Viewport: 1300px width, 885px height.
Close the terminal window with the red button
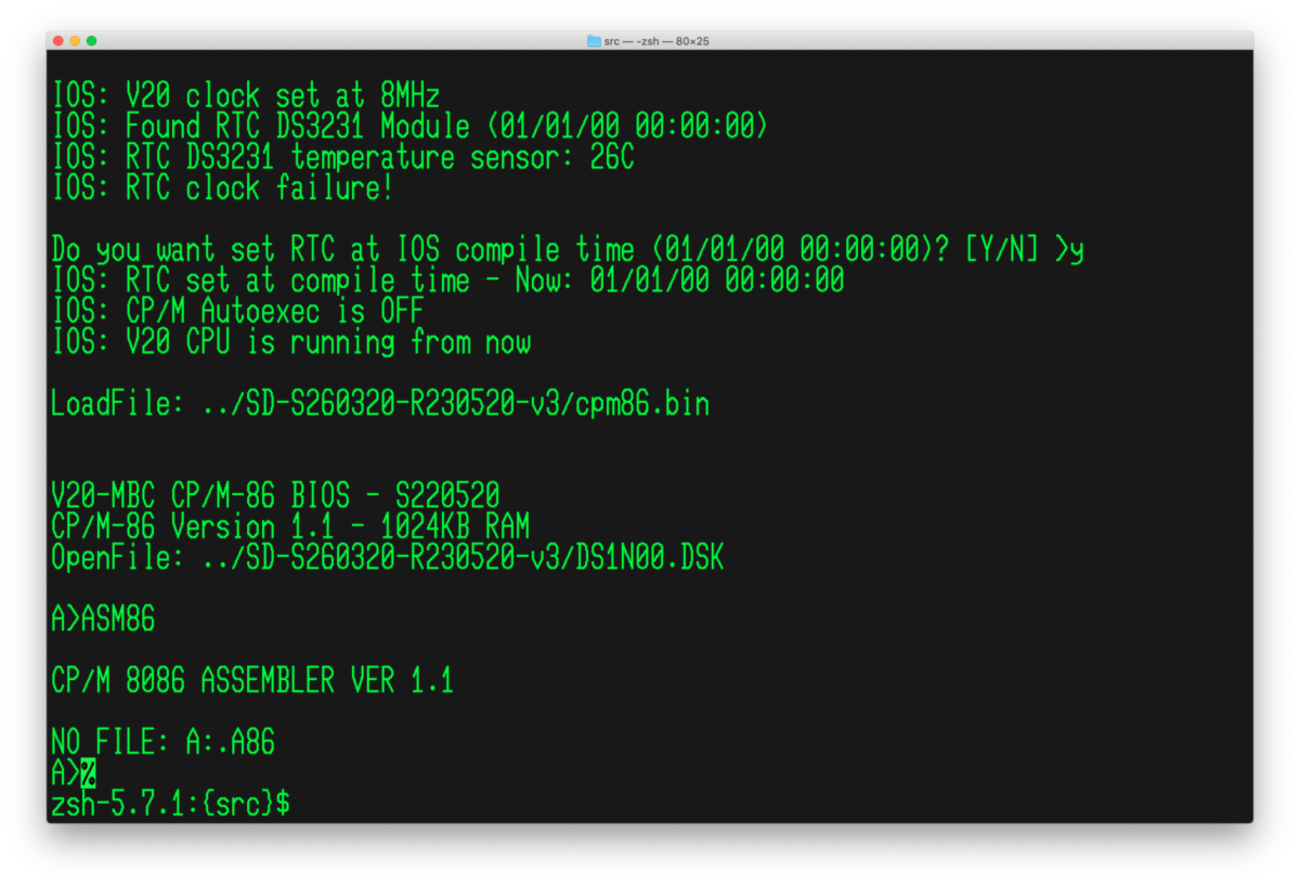click(x=58, y=41)
